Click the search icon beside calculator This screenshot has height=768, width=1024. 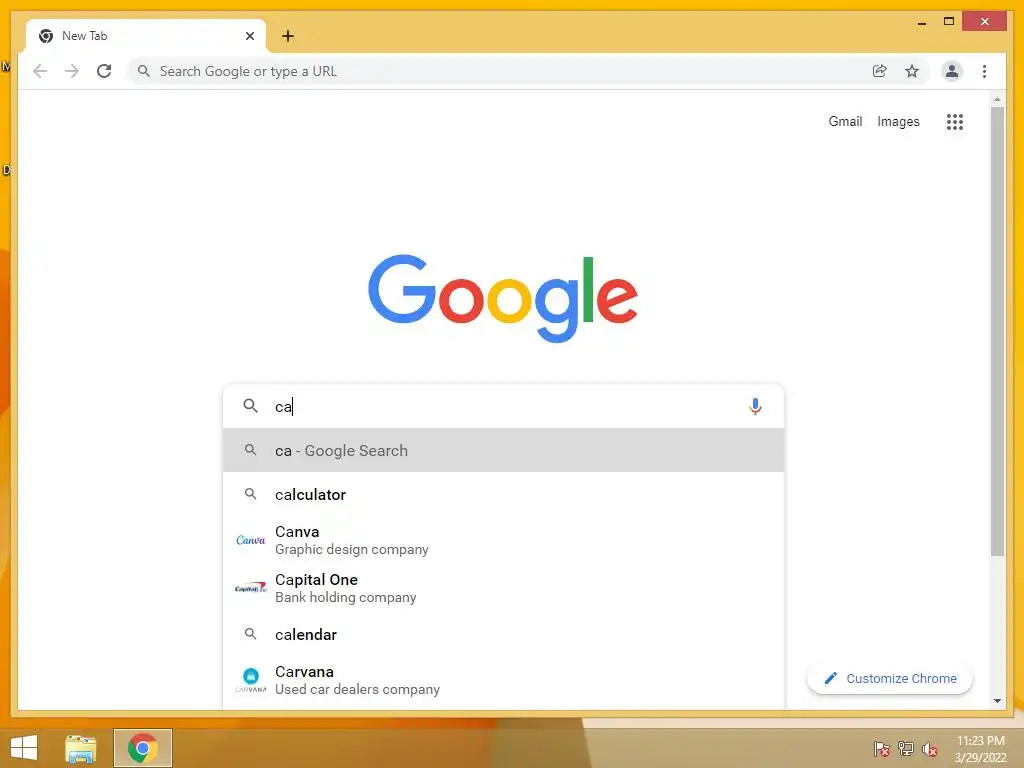[x=250, y=494]
